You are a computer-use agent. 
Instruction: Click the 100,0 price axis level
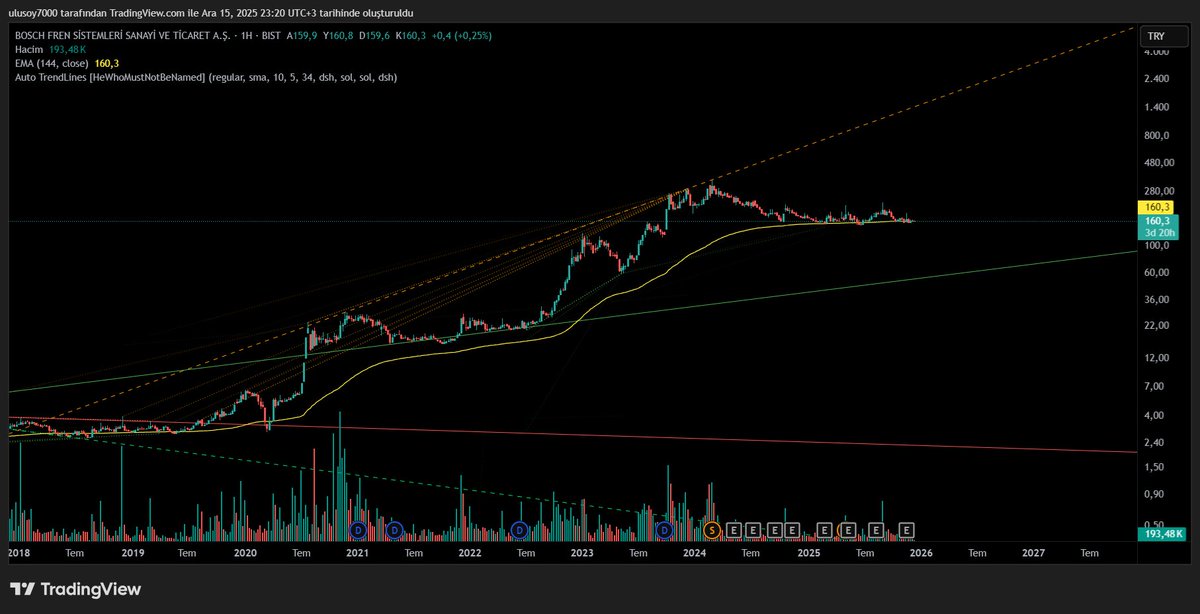click(x=1157, y=246)
